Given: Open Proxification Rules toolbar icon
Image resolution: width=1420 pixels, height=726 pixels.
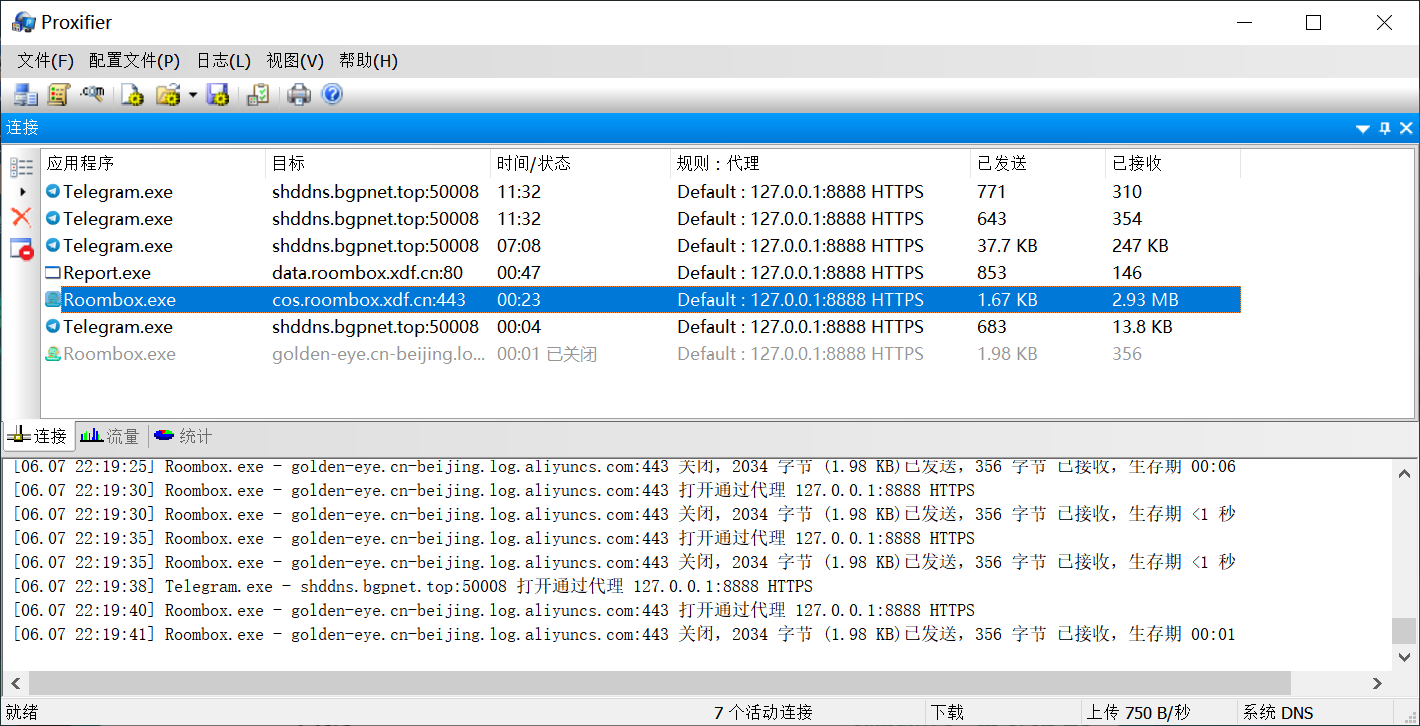Looking at the screenshot, I should pos(59,95).
